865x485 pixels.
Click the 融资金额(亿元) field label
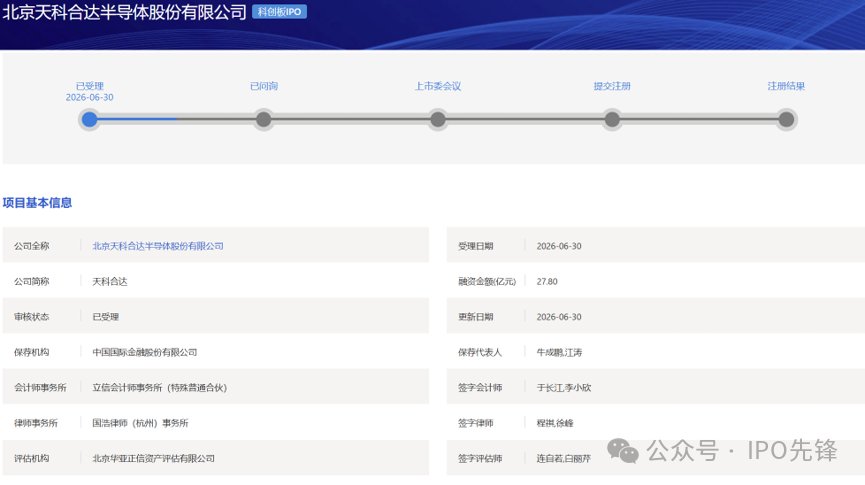coord(487,281)
